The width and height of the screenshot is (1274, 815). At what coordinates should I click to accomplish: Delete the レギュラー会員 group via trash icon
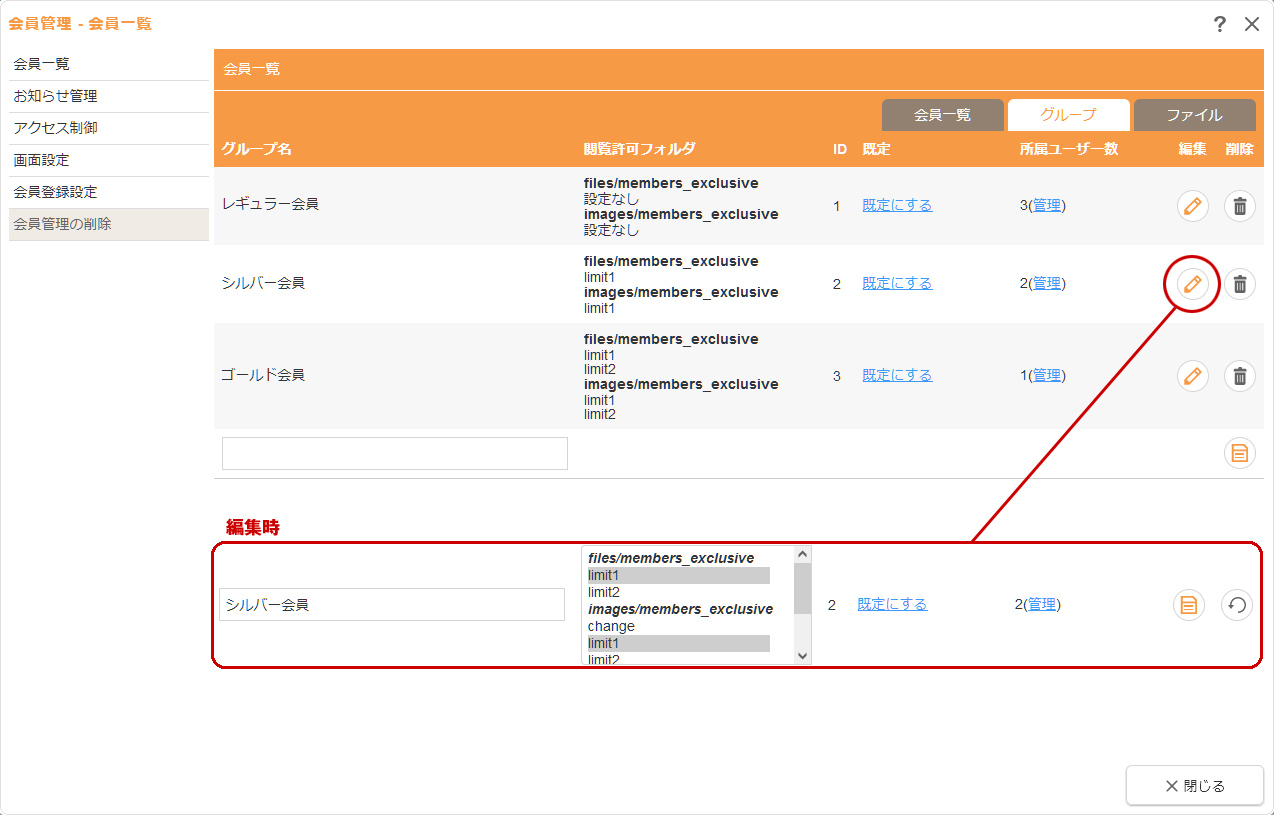pyautogui.click(x=1240, y=206)
